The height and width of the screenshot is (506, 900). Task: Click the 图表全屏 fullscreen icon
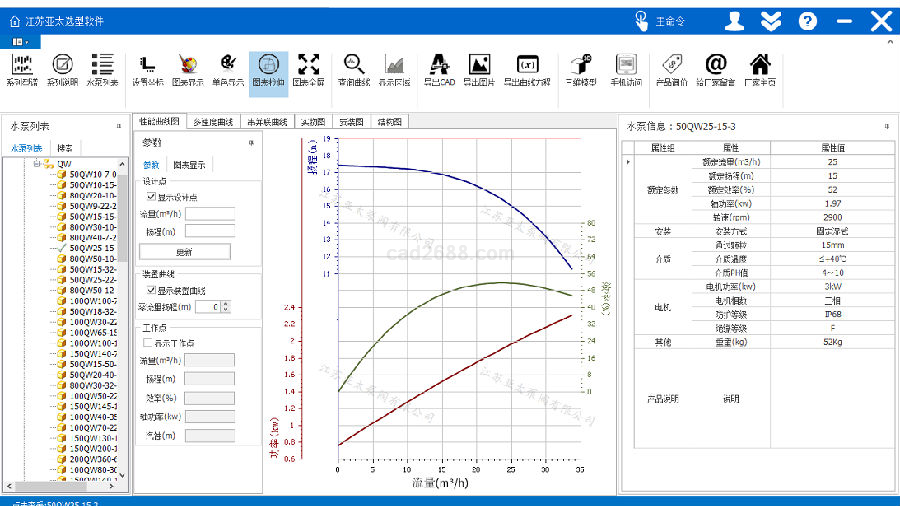308,69
